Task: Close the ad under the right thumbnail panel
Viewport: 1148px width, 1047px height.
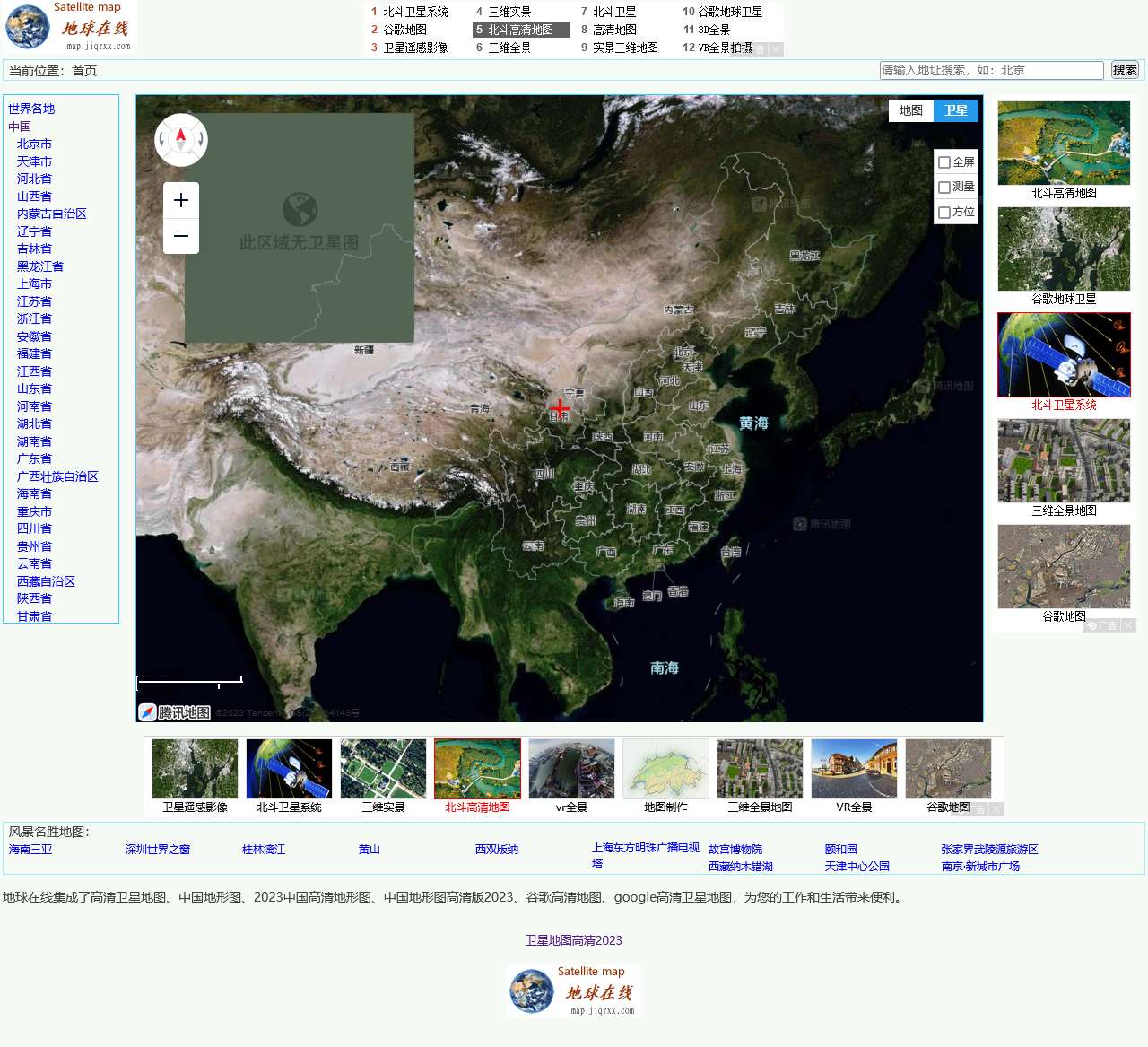Action: tap(1128, 625)
